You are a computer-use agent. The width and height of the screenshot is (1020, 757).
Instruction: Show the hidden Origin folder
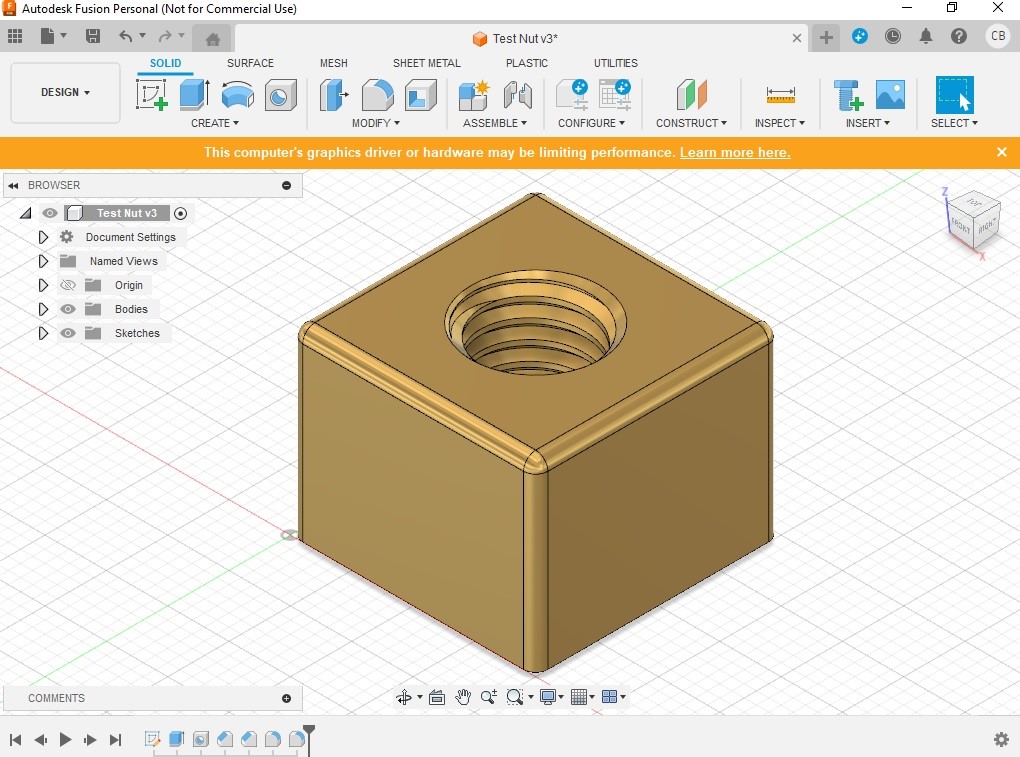click(x=68, y=285)
